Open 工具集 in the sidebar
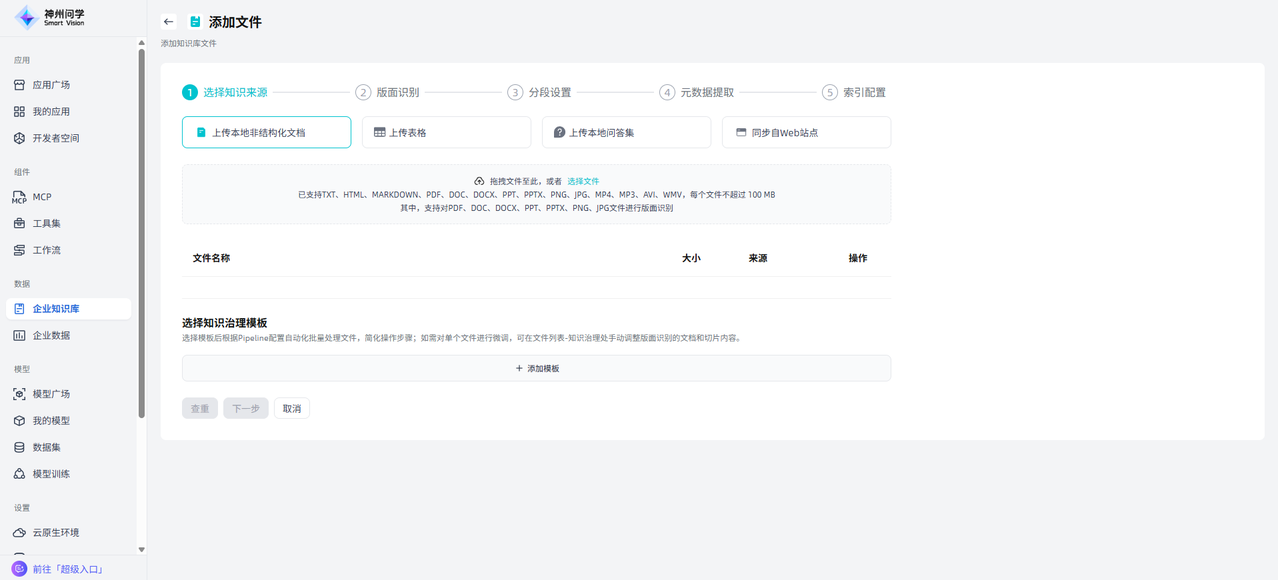Image resolution: width=1278 pixels, height=580 pixels. pyautogui.click(x=46, y=224)
